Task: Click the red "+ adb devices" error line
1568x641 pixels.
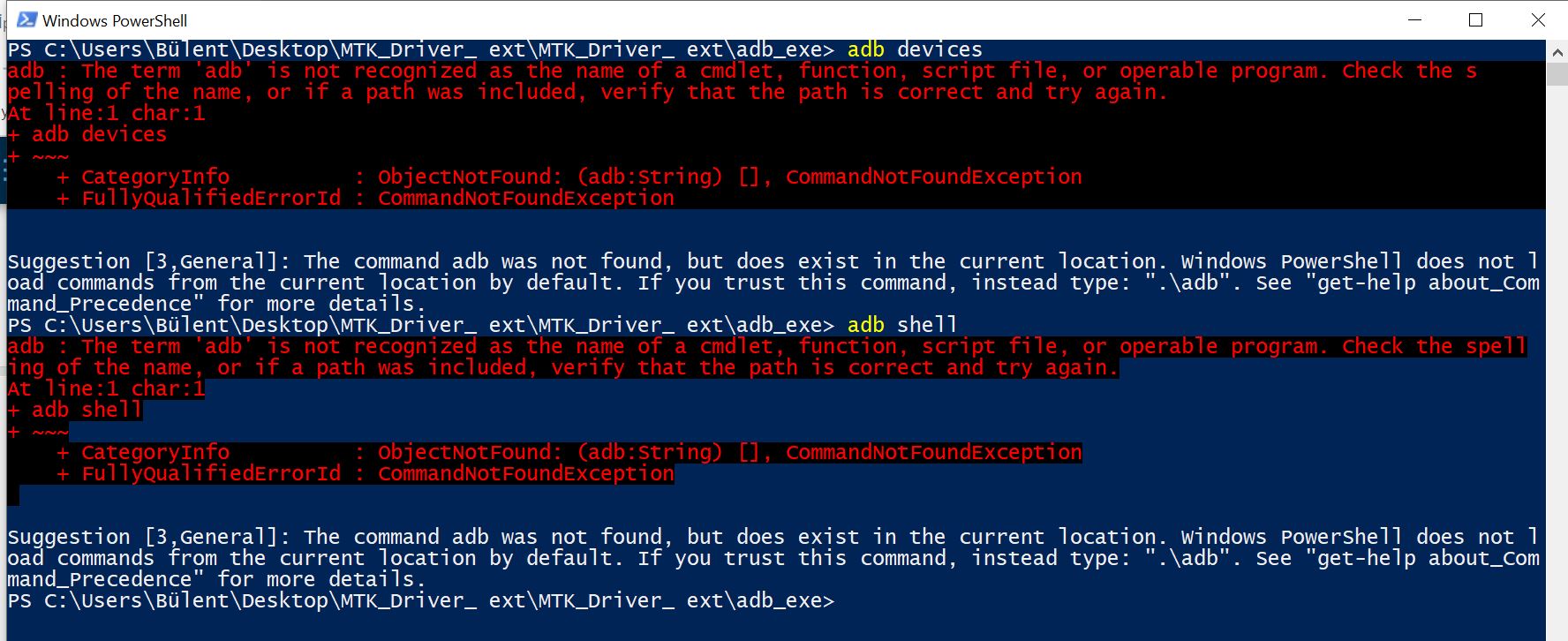Action: click(87, 134)
